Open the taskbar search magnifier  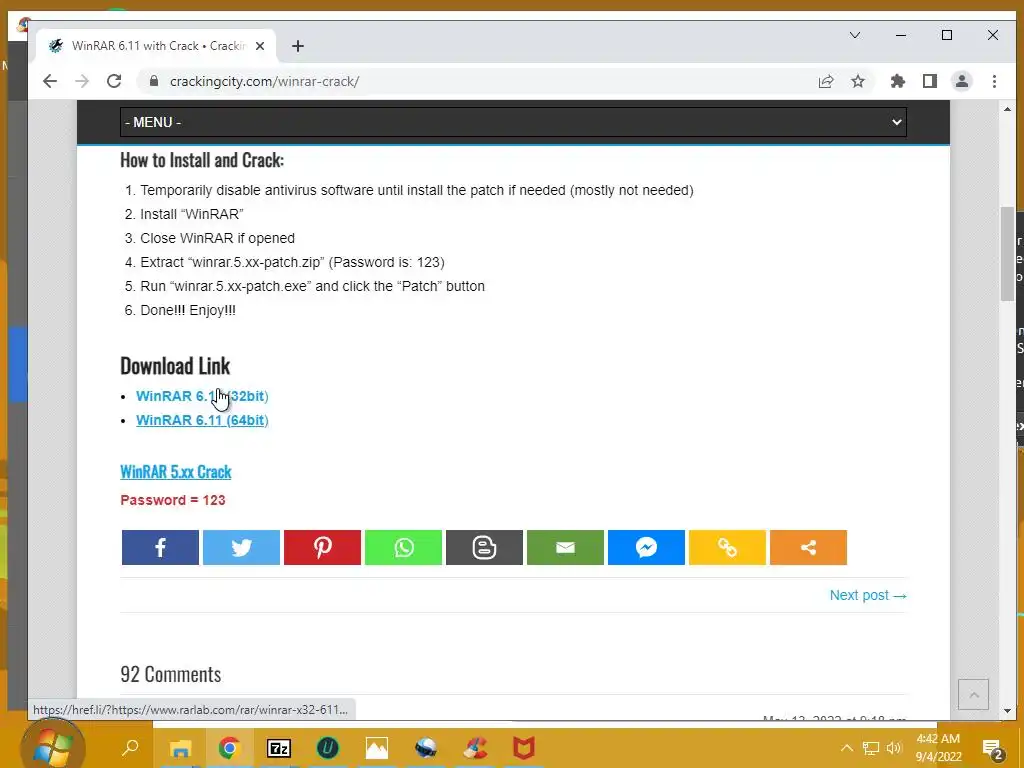click(131, 747)
